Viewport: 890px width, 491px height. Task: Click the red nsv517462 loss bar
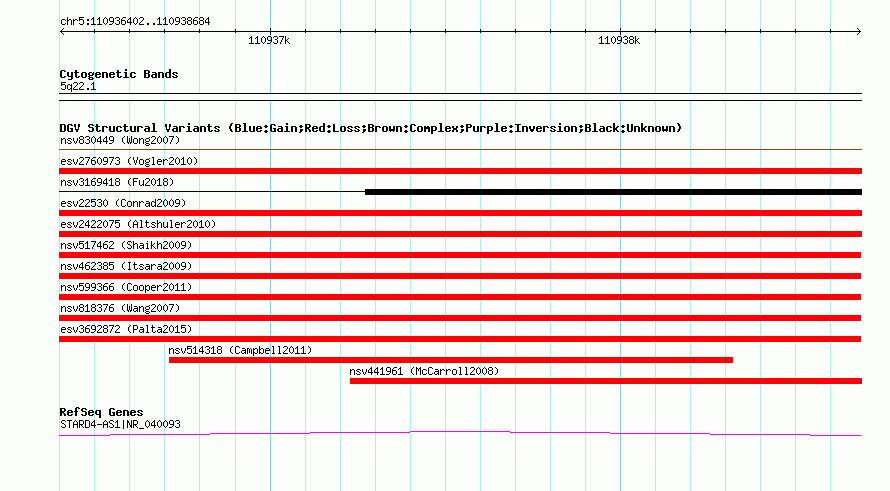(460, 255)
